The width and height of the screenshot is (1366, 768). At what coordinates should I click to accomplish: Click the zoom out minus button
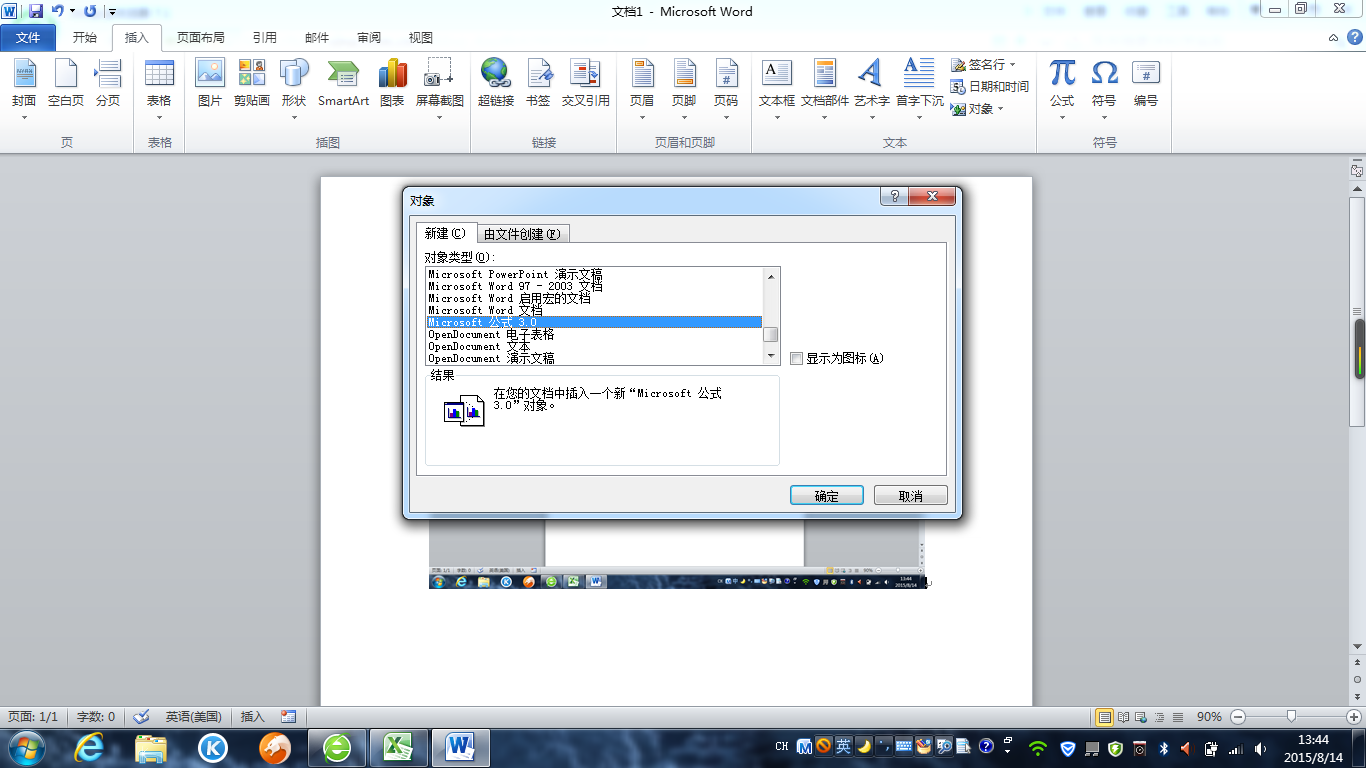point(1238,717)
